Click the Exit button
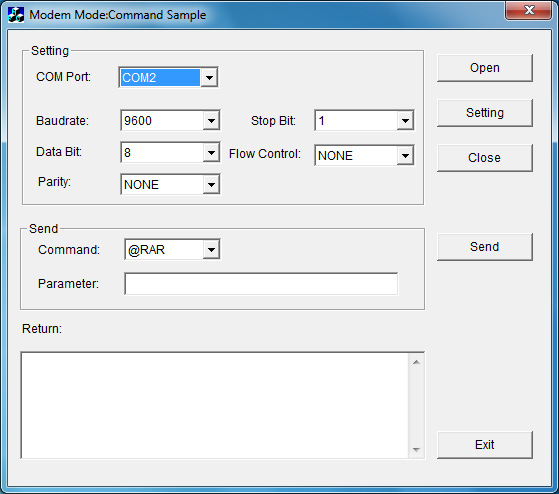This screenshot has height=494, width=559. pyautogui.click(x=485, y=445)
